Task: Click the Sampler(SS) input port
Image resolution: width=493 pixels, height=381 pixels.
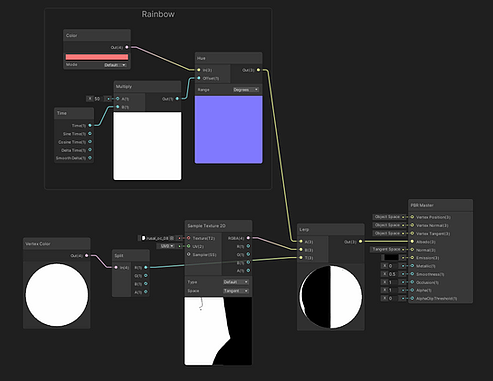Action: pyautogui.click(x=189, y=254)
